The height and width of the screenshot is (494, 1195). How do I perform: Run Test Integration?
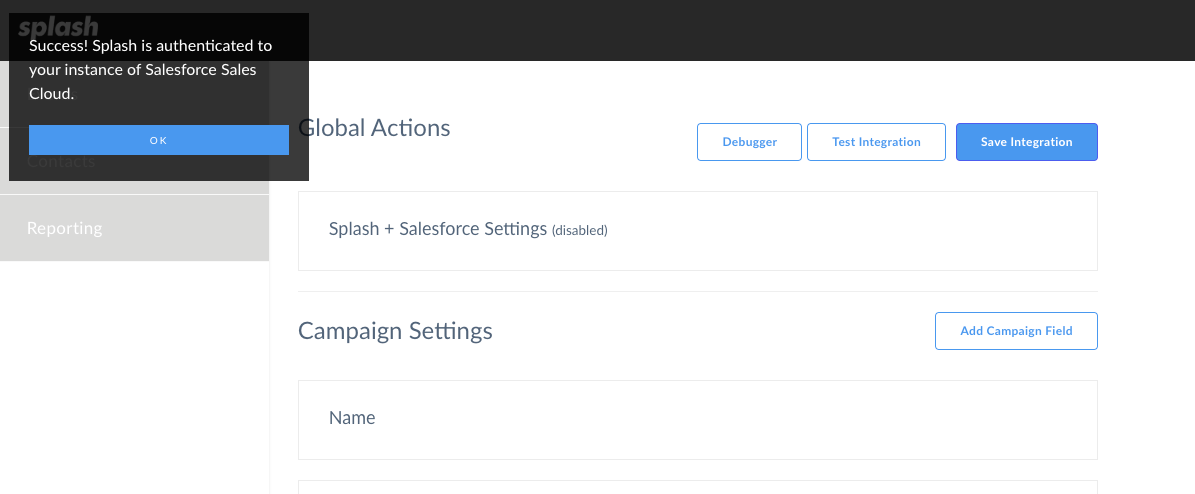tap(876, 142)
